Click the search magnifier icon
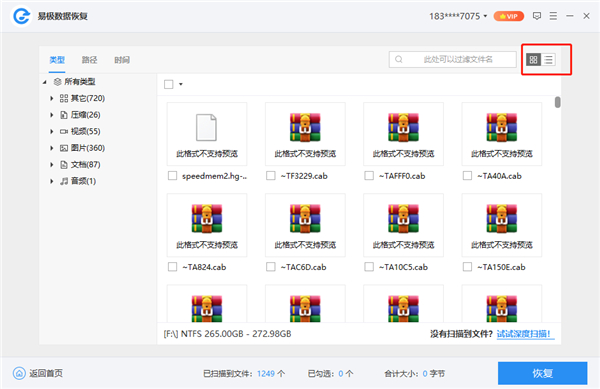Viewport: 600px width, 389px height. coord(399,59)
